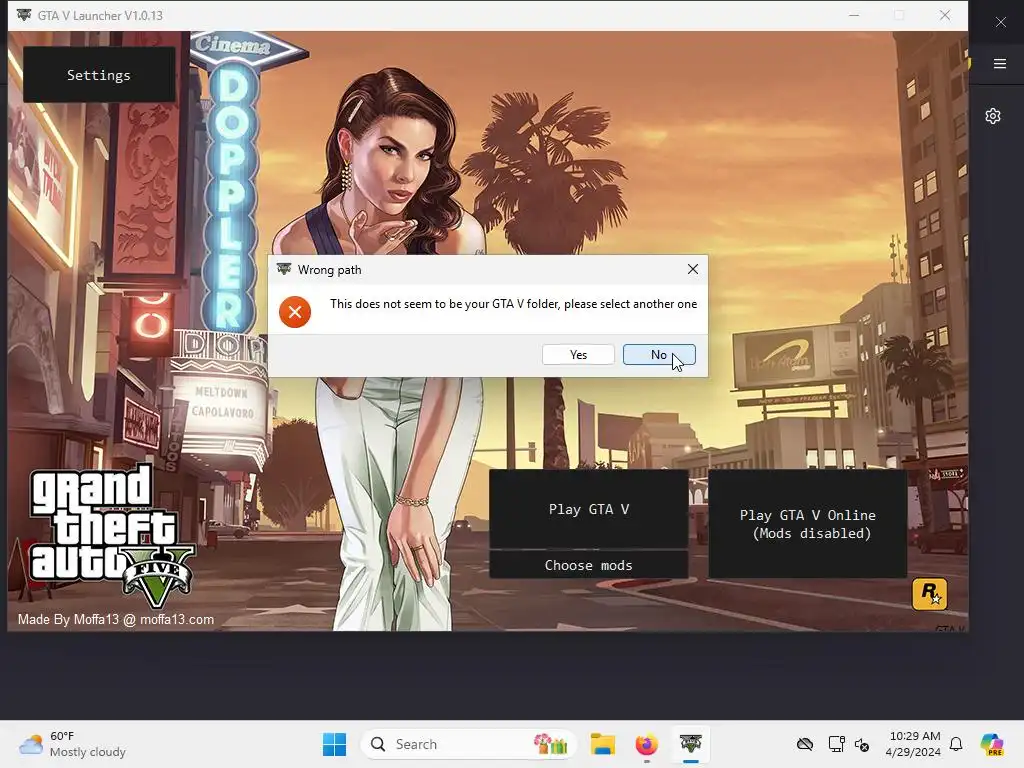Click No in the Wrong path dialog

[x=659, y=355]
